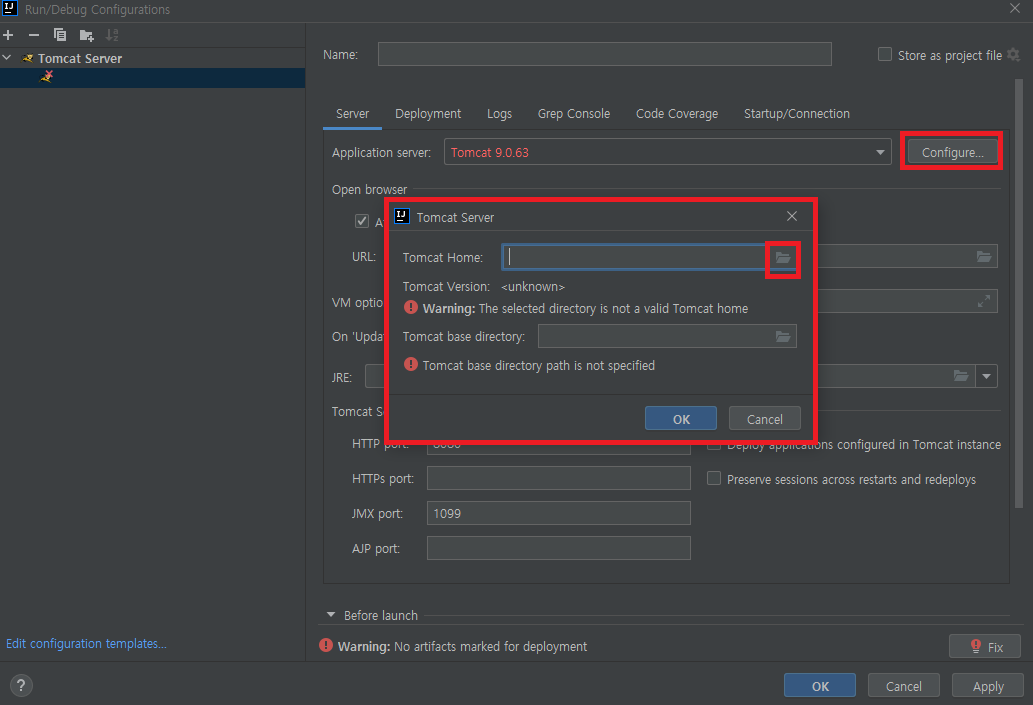Open the JRE dropdown arrow
The height and width of the screenshot is (705, 1033).
[986, 376]
